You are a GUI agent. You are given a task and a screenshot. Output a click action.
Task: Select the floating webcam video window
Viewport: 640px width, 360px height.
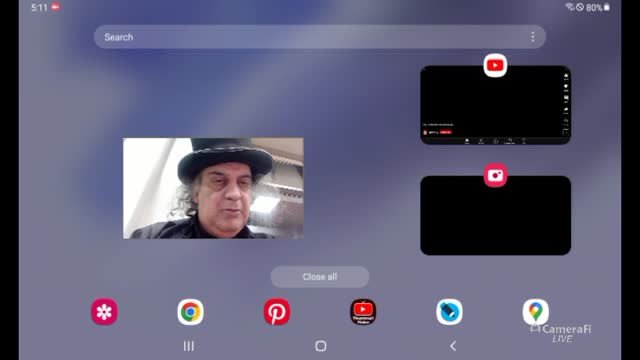coord(213,188)
